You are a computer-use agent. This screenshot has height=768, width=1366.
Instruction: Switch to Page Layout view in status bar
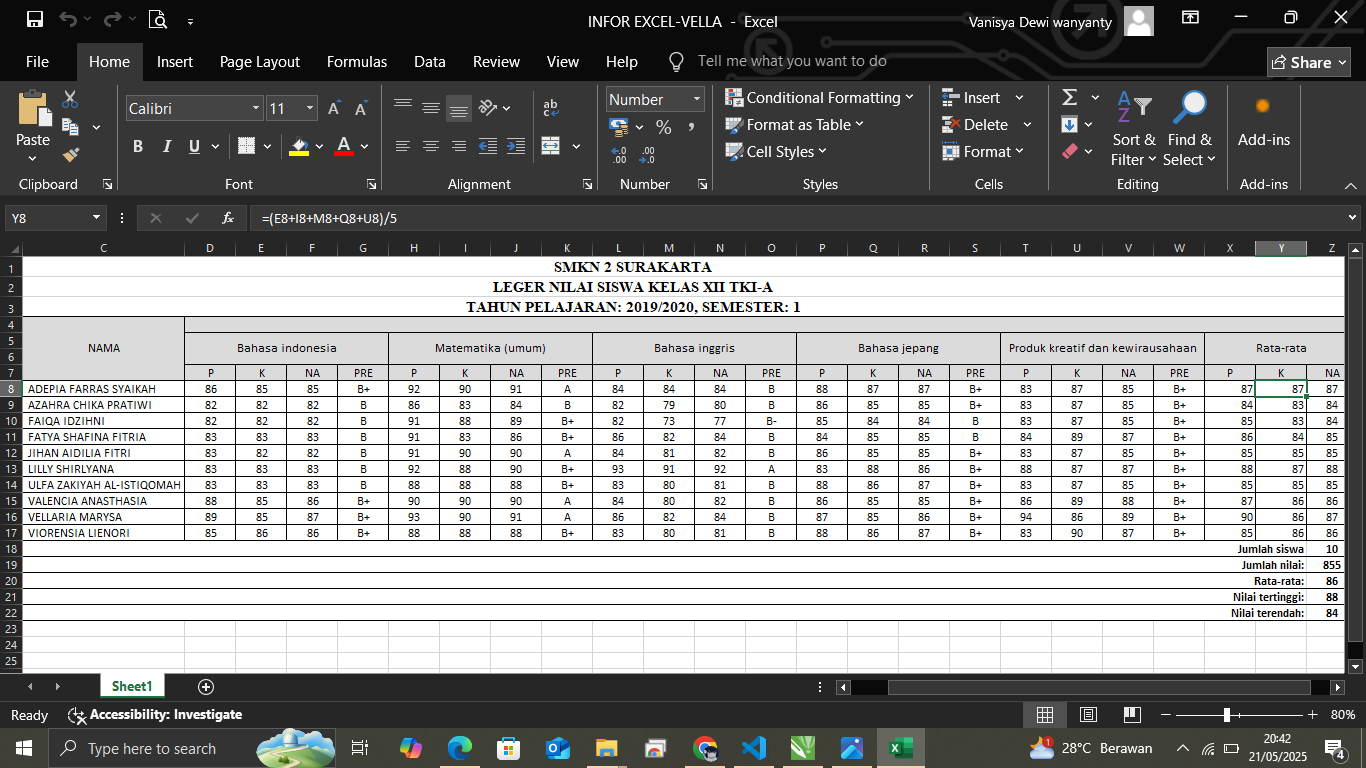tap(1089, 715)
